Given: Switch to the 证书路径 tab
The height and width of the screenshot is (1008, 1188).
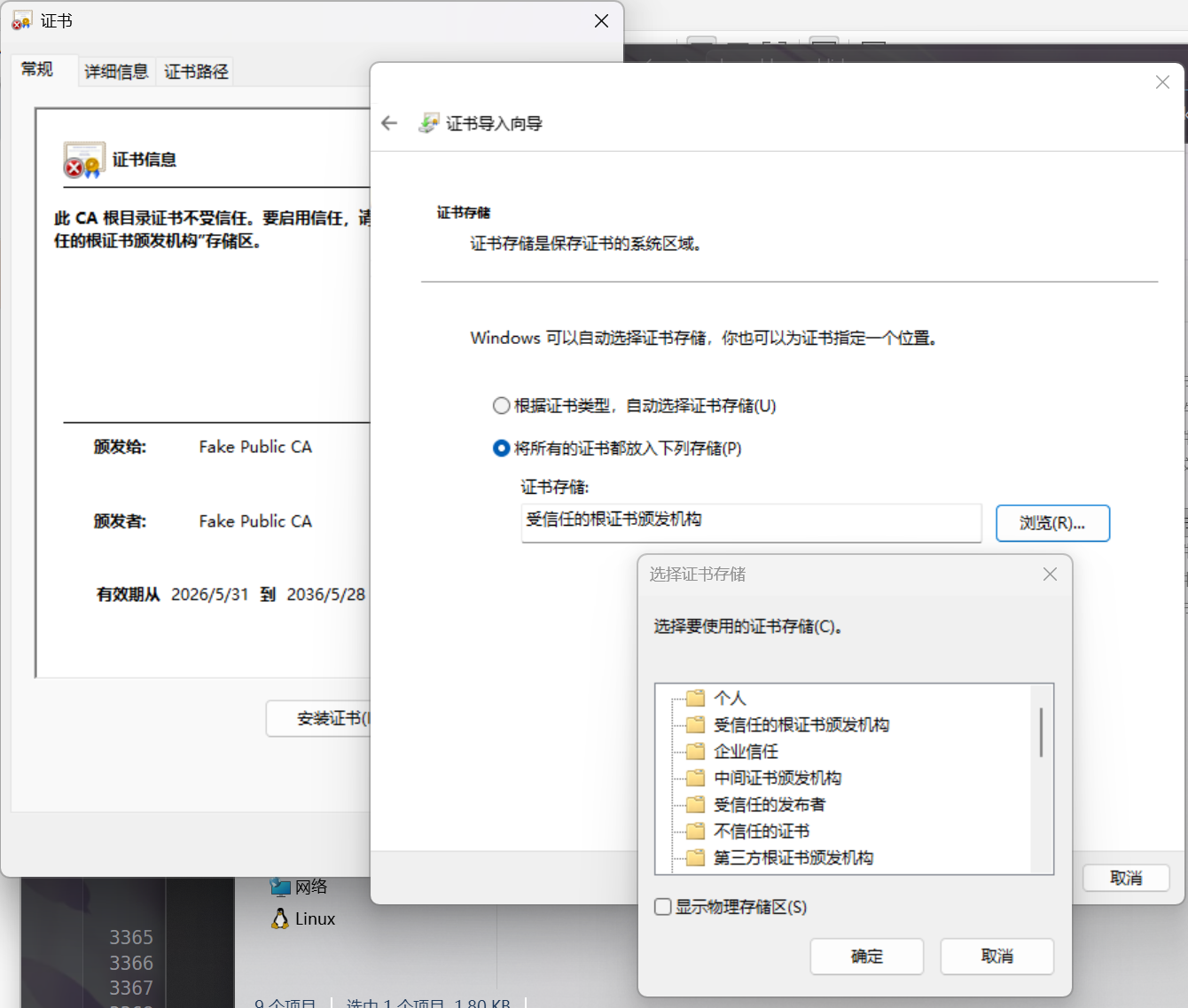Looking at the screenshot, I should [x=196, y=72].
